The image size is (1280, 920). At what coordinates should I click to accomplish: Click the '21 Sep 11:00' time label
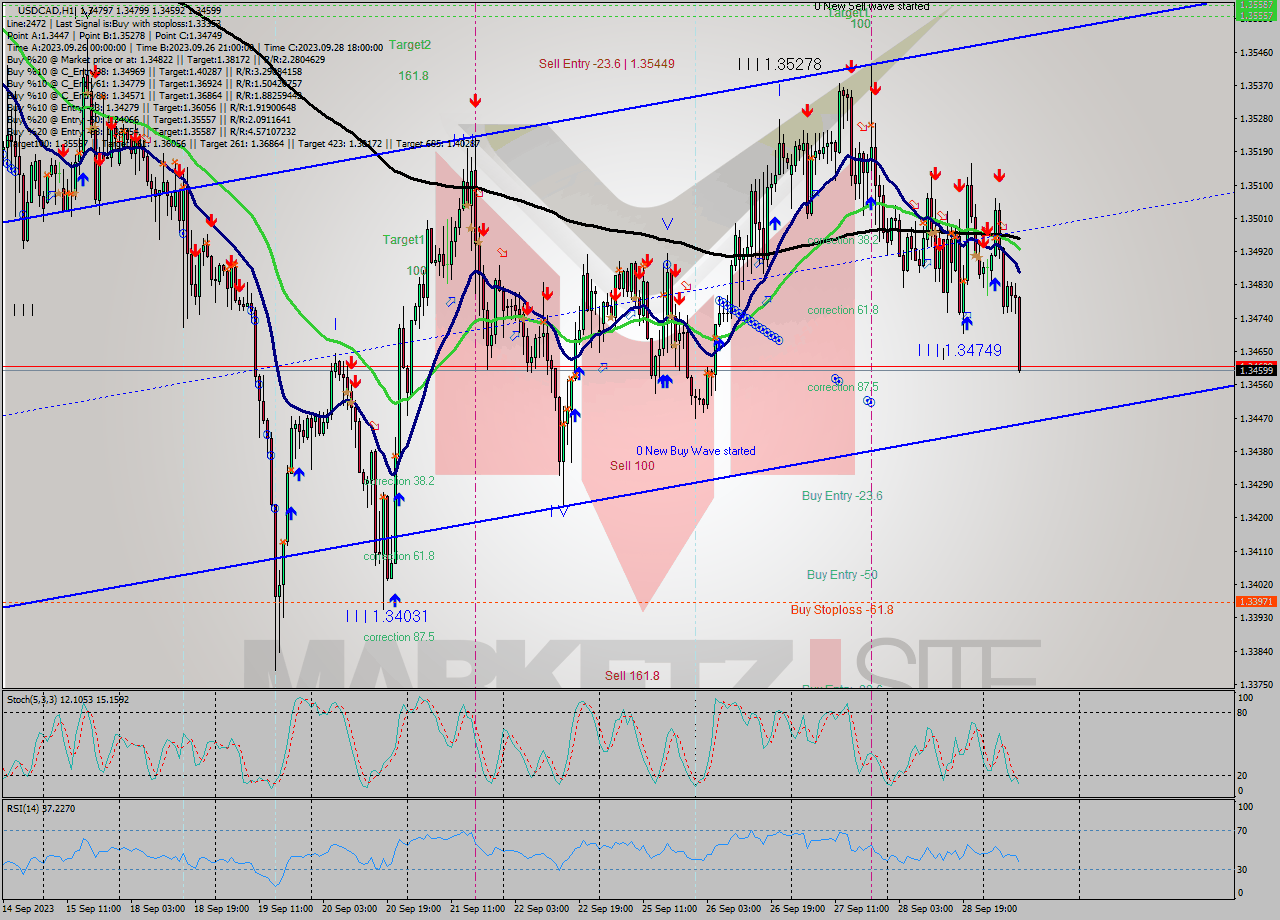(478, 908)
